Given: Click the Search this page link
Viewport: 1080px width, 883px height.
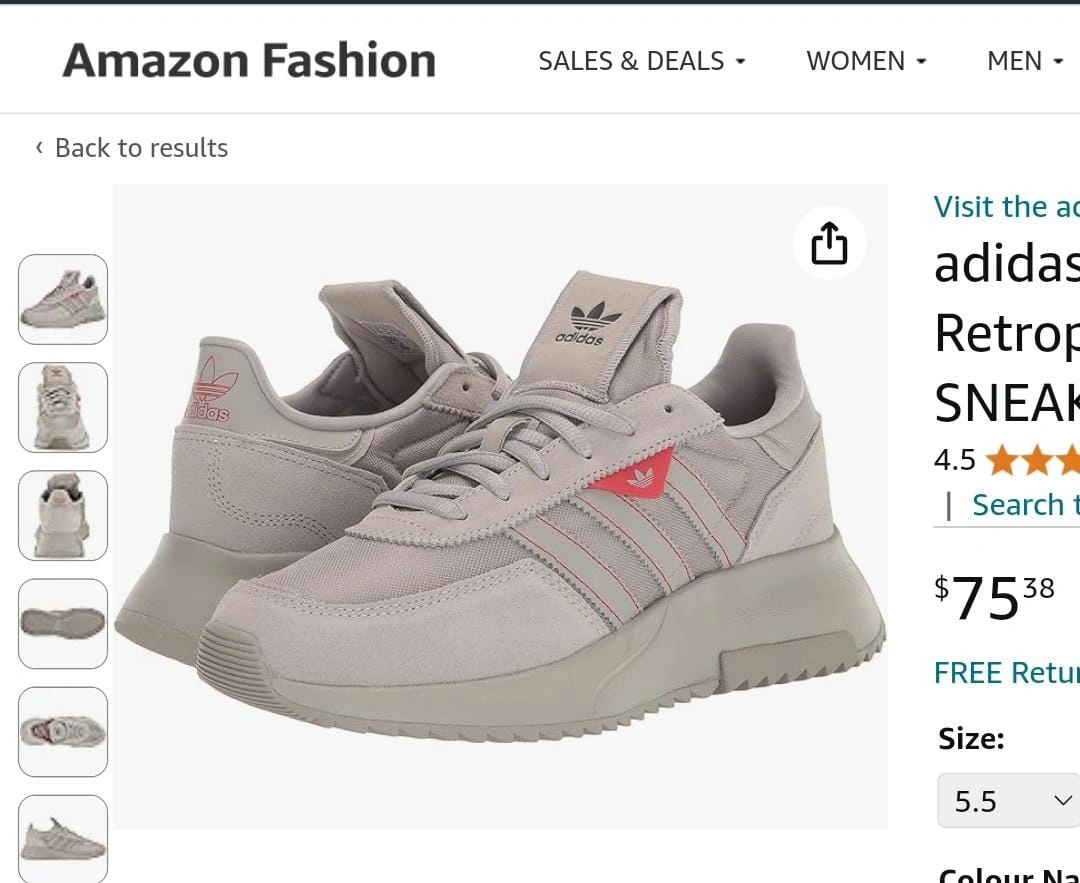Looking at the screenshot, I should [x=1026, y=505].
